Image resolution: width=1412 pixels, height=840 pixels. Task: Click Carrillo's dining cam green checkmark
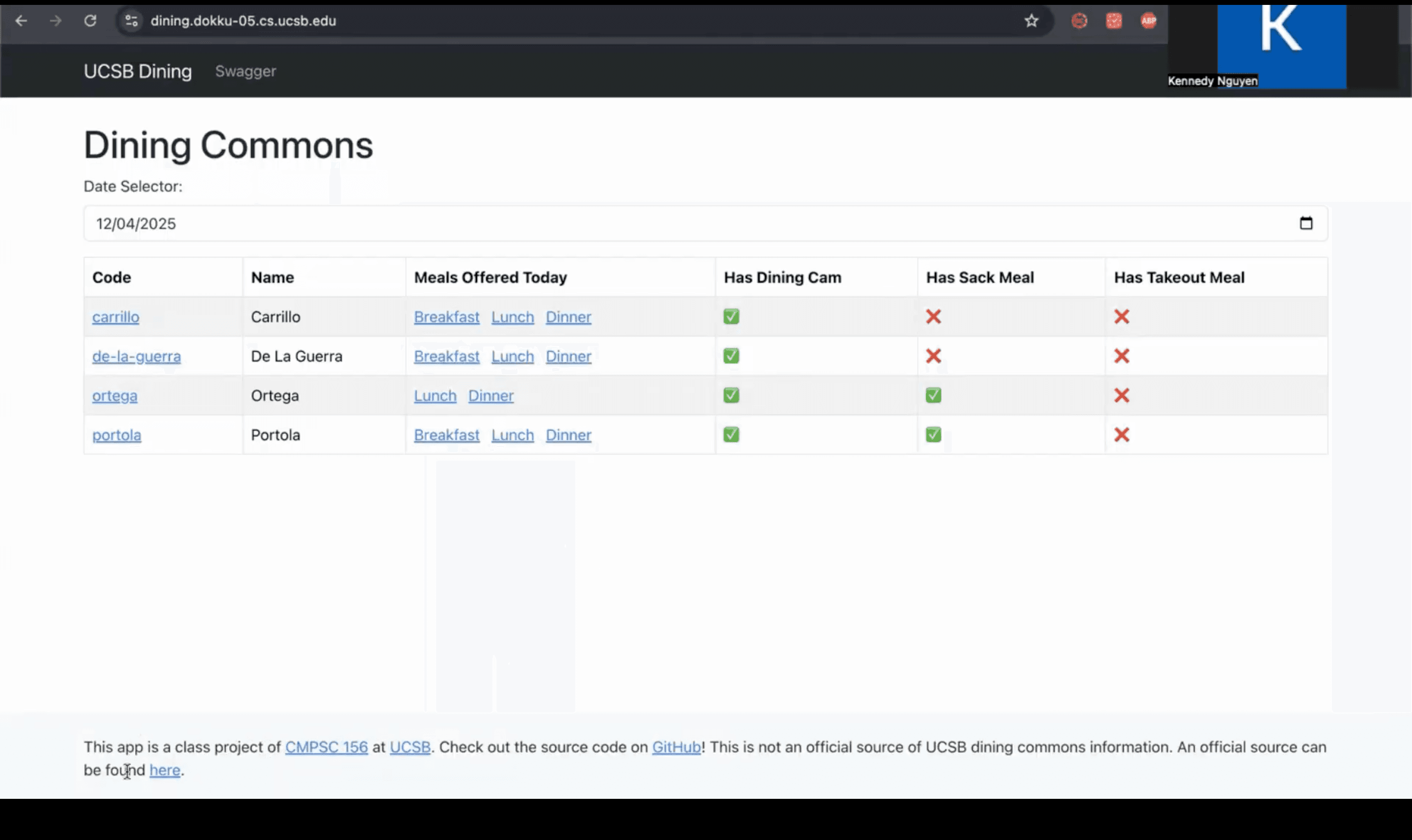(731, 317)
